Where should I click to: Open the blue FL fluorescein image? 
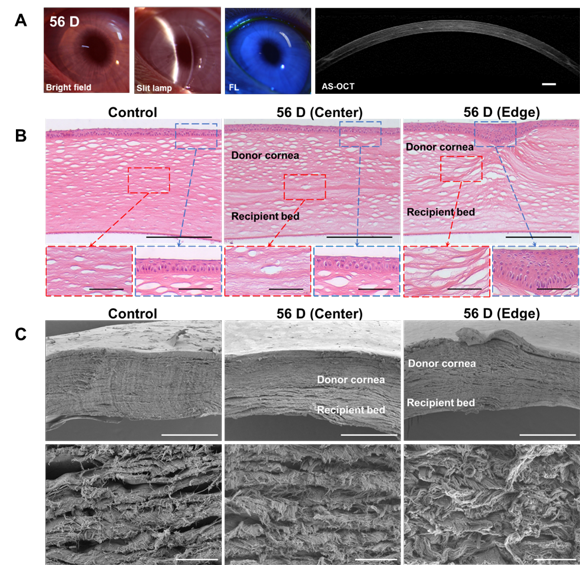[x=268, y=50]
